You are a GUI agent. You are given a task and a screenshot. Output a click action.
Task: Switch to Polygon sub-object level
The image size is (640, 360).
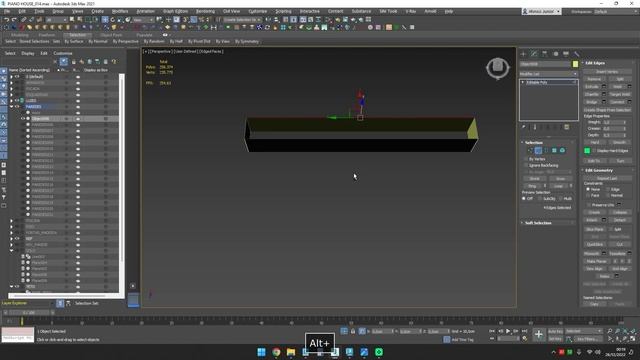[554, 151]
